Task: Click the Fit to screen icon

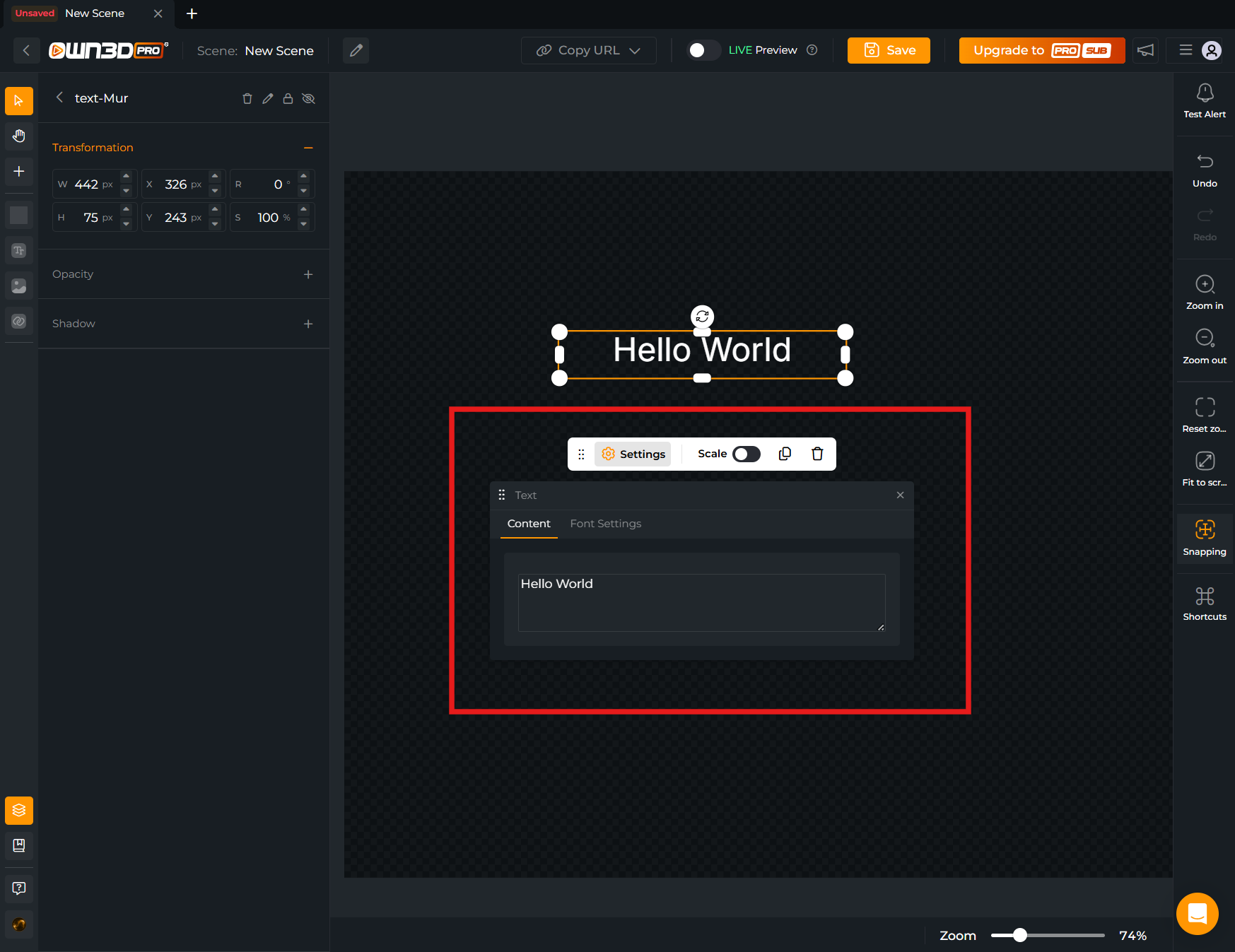Action: click(x=1205, y=462)
